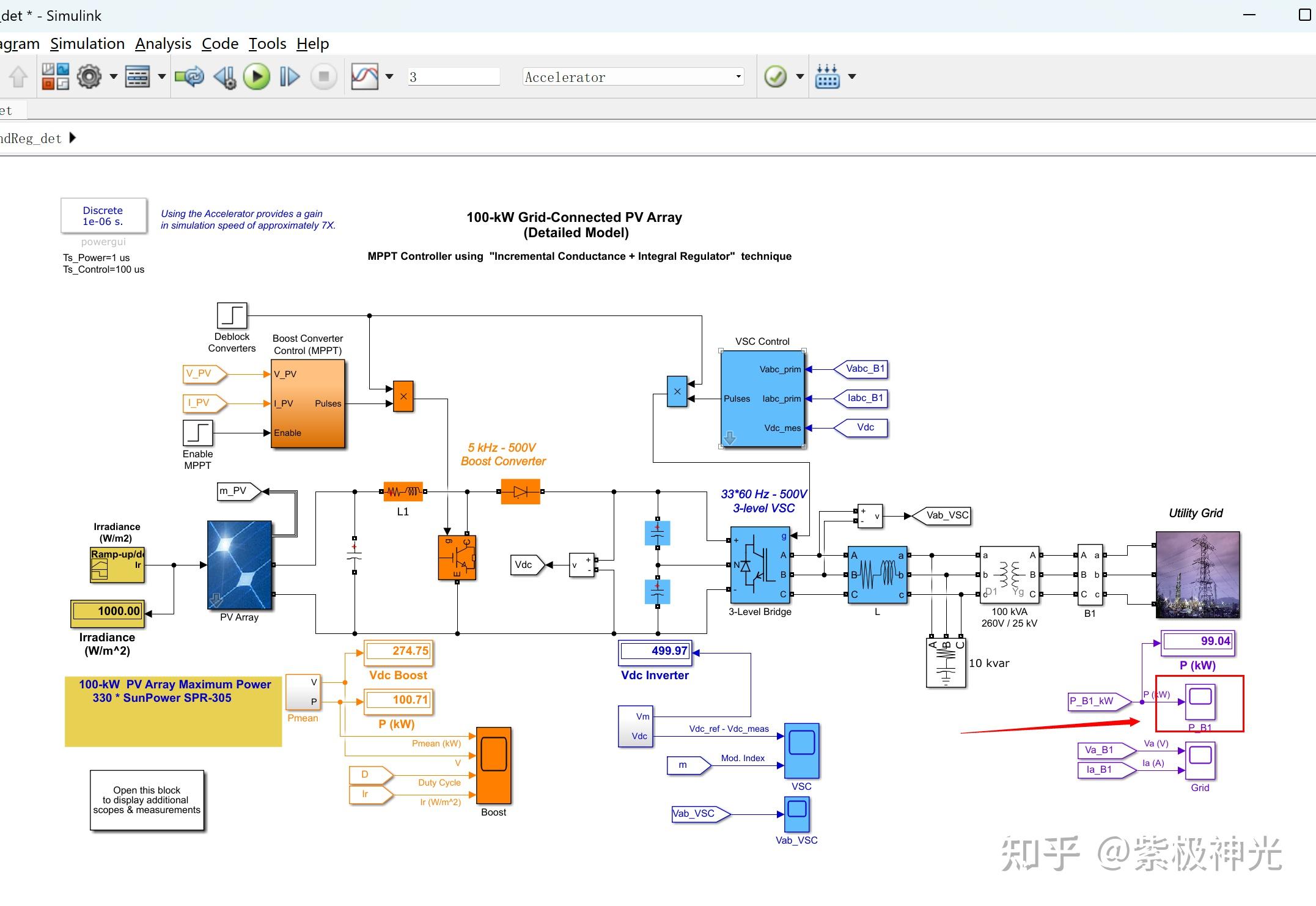1316x906 pixels.
Task: Expand the gear icon dropdown arrow
Action: coord(112,76)
